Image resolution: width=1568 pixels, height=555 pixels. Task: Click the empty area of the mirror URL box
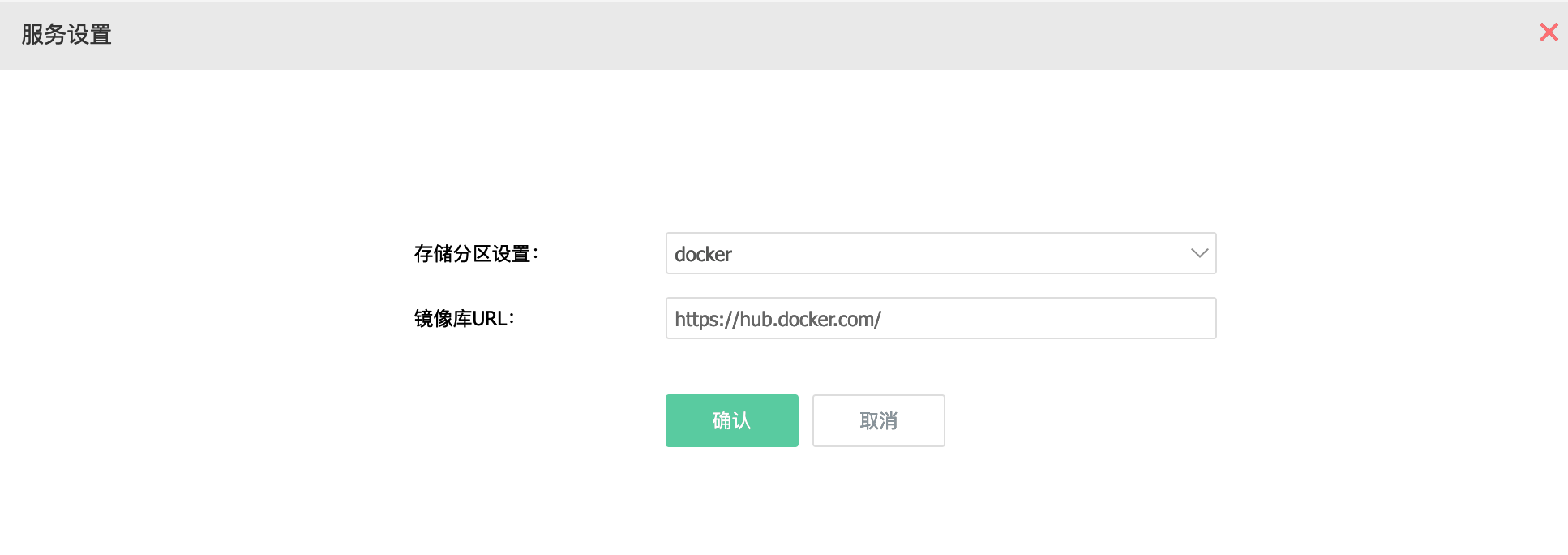pyautogui.click(x=1046, y=318)
